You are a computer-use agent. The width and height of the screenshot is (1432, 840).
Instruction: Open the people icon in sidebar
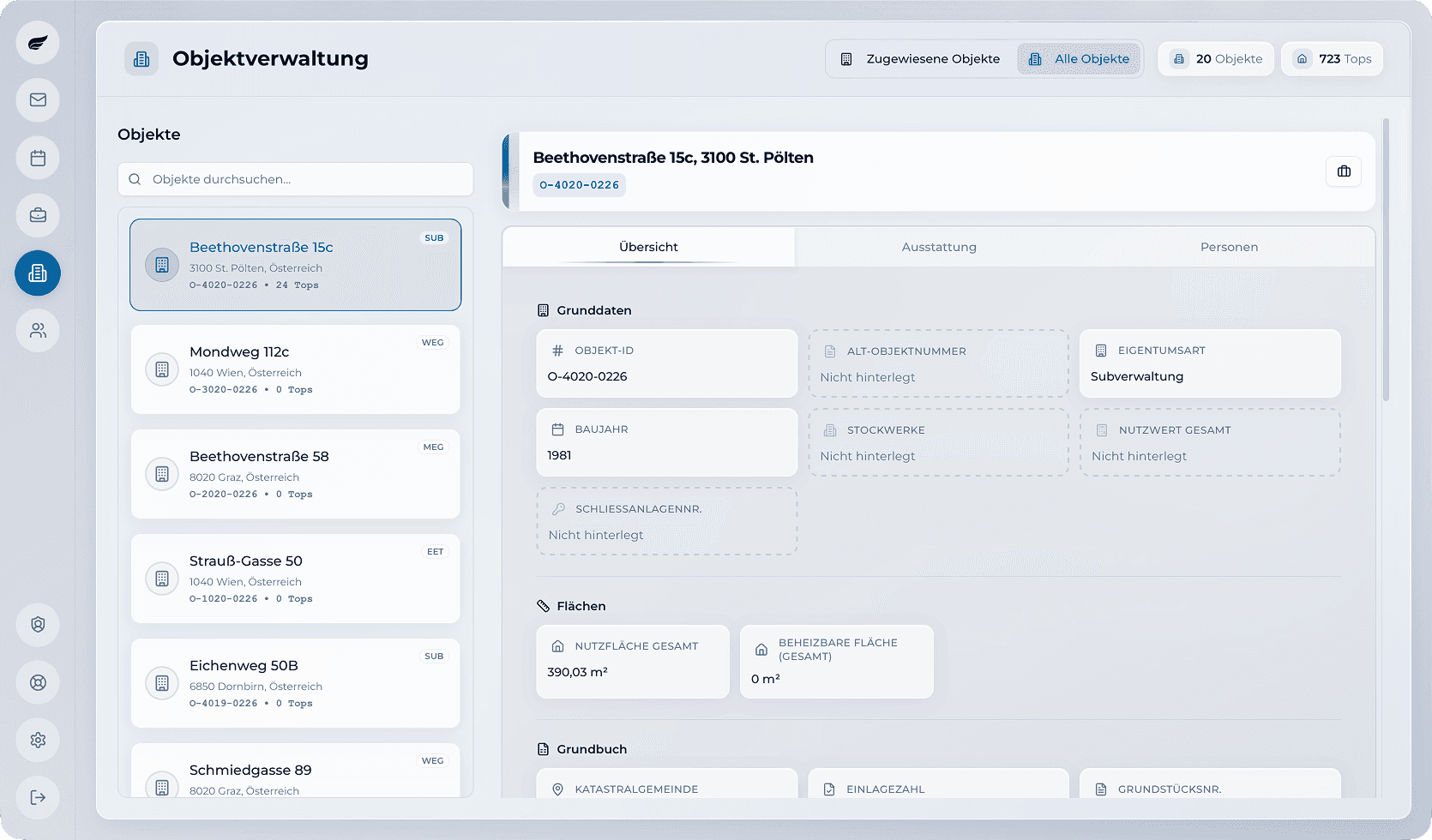point(38,330)
